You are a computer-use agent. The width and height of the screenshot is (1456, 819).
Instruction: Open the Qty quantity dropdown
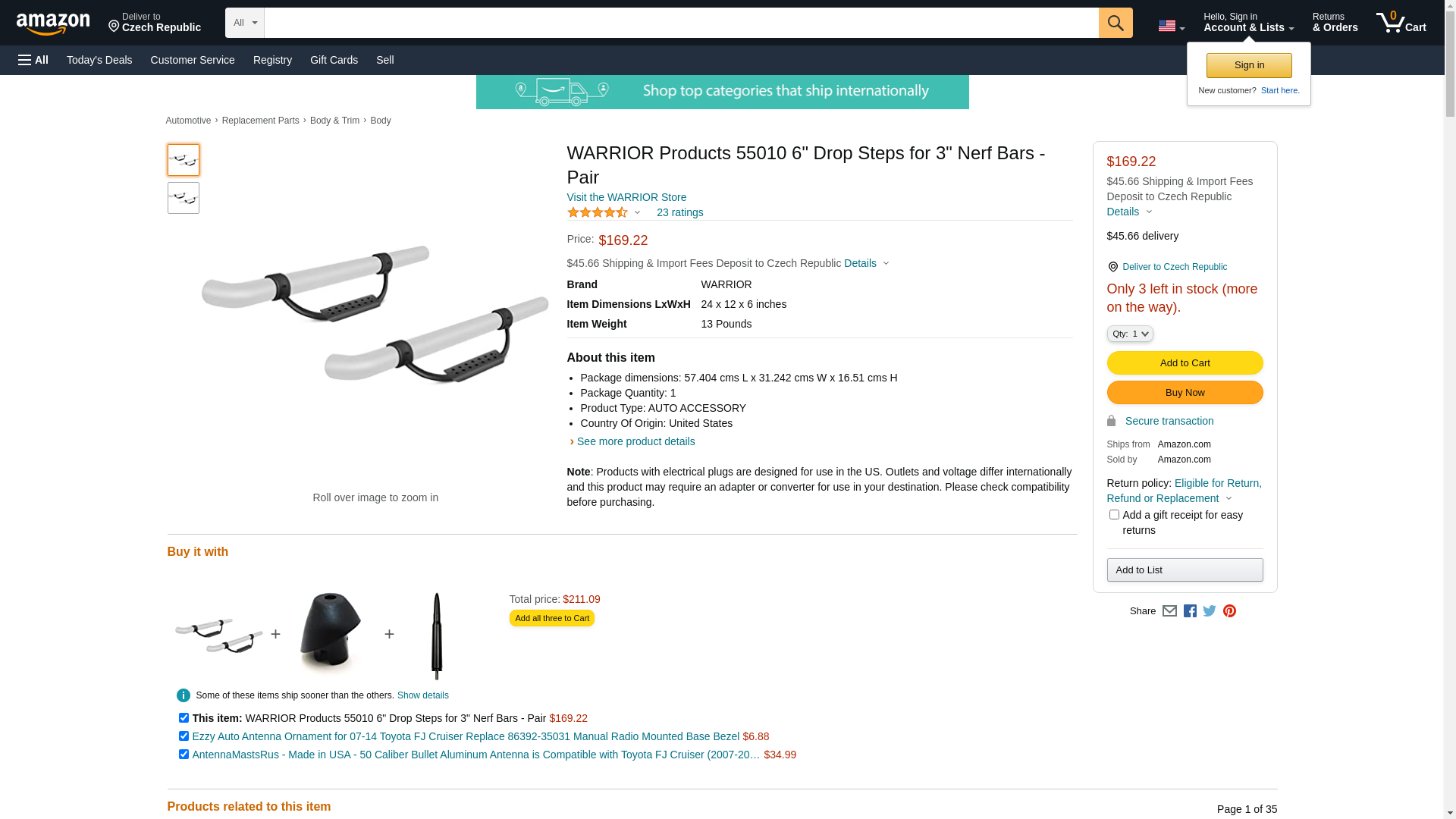click(1130, 334)
